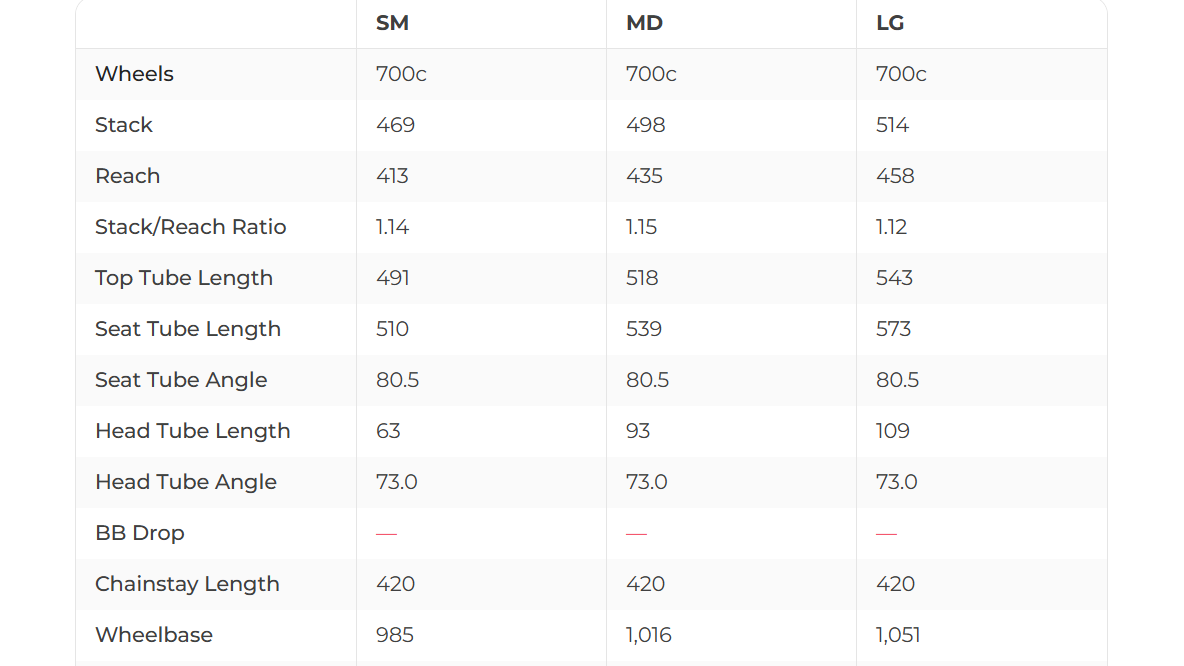Screen dimensions: 1184x666
Task: Select the Wheelbase value 1,016 for MD
Action: pos(648,635)
